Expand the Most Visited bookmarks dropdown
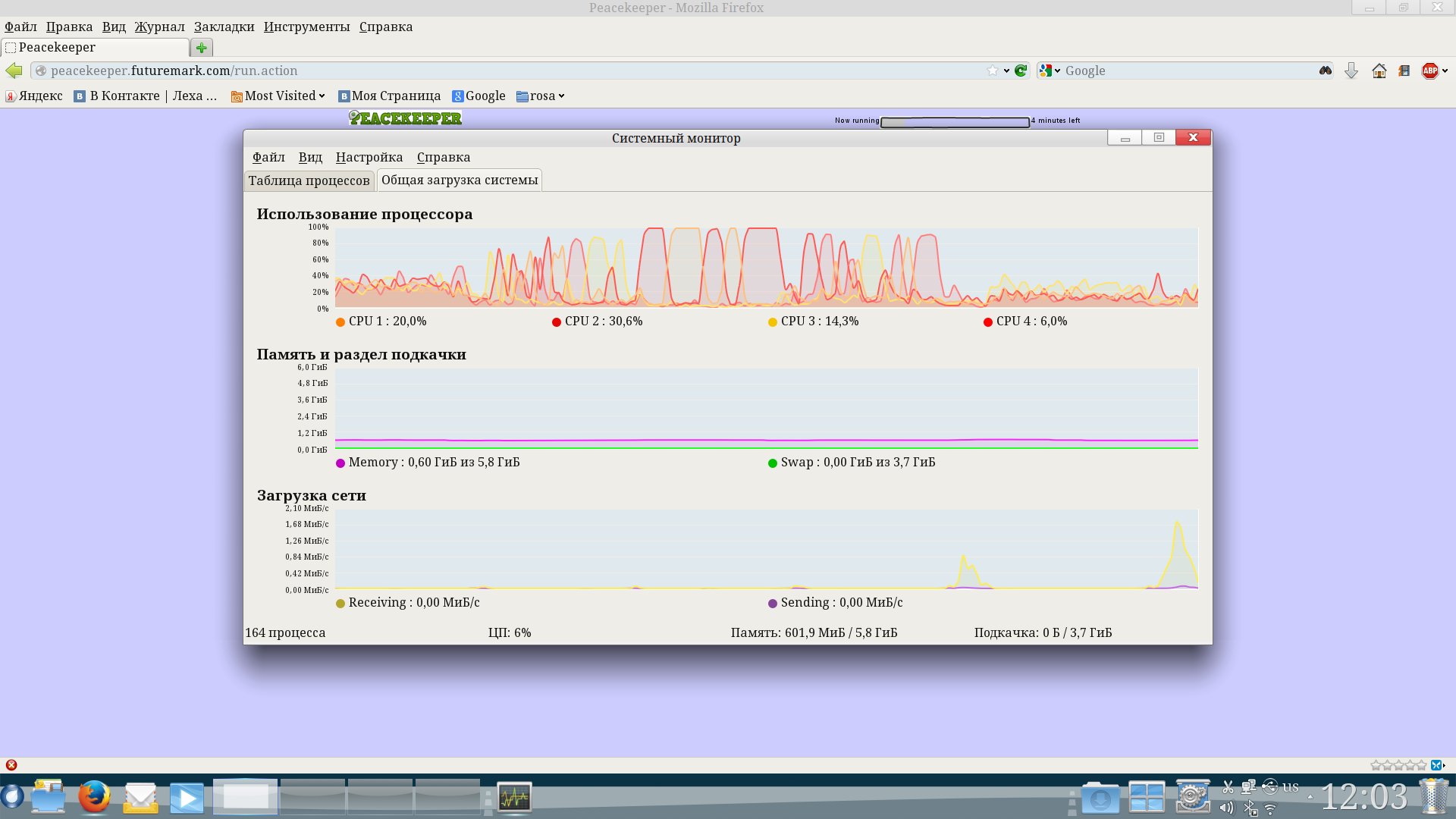The width and height of the screenshot is (1456, 819). click(x=278, y=96)
